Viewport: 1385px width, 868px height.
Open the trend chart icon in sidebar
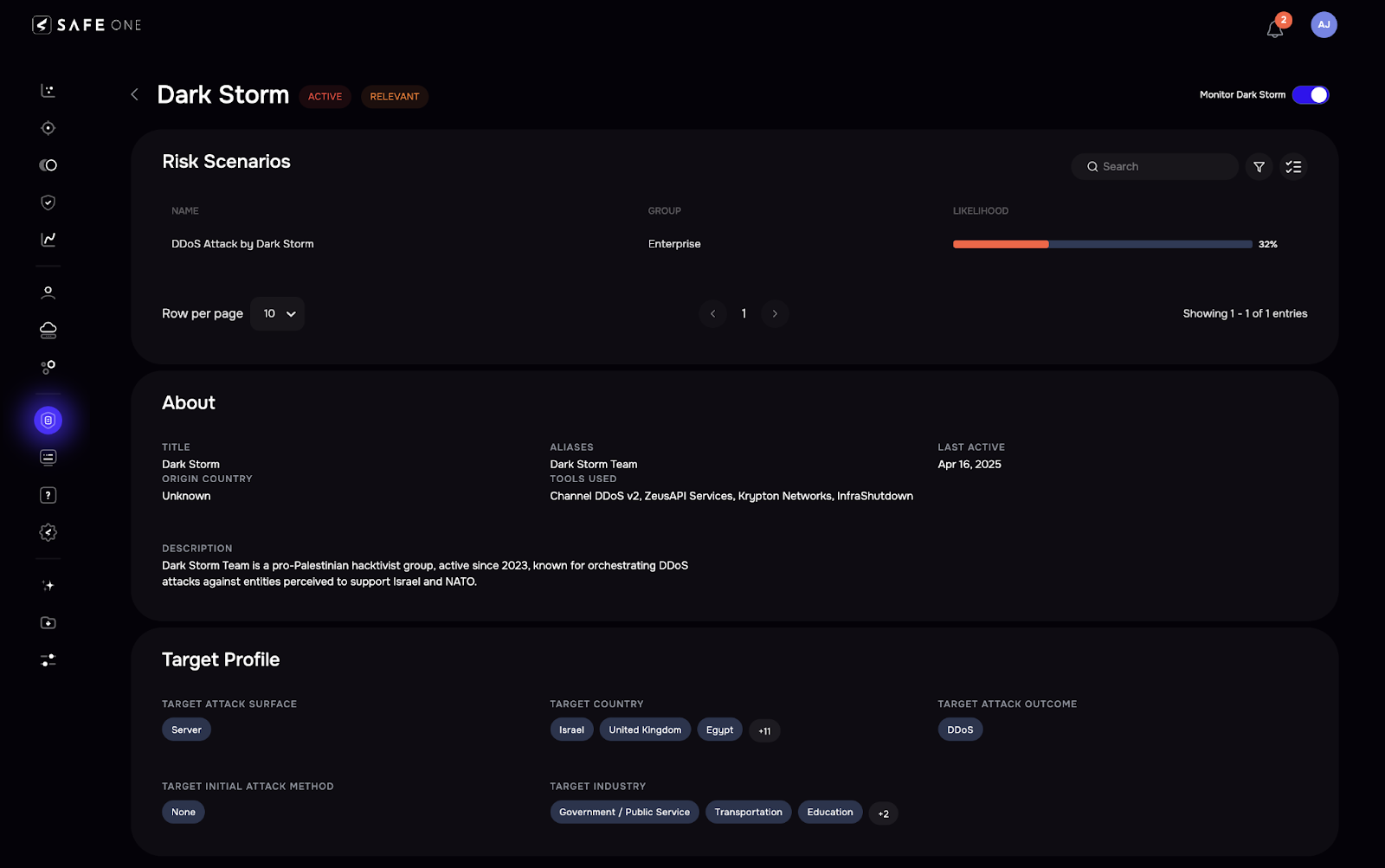coord(48,240)
